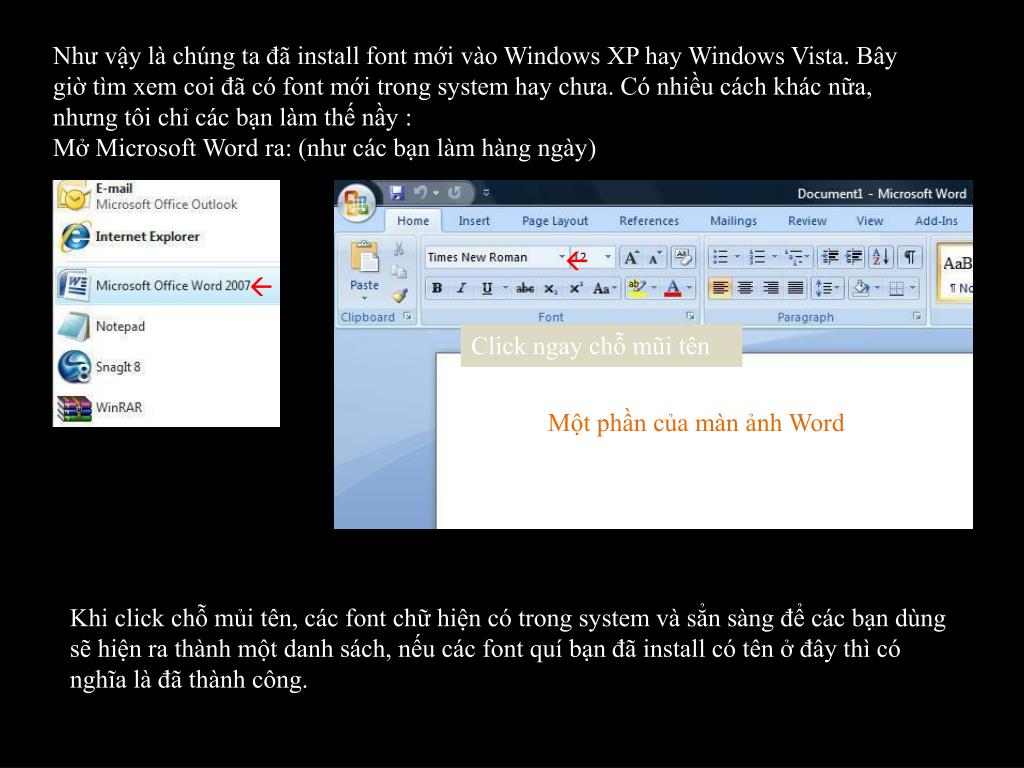Switch to the View tab
This screenshot has width=1024, height=768.
[869, 221]
